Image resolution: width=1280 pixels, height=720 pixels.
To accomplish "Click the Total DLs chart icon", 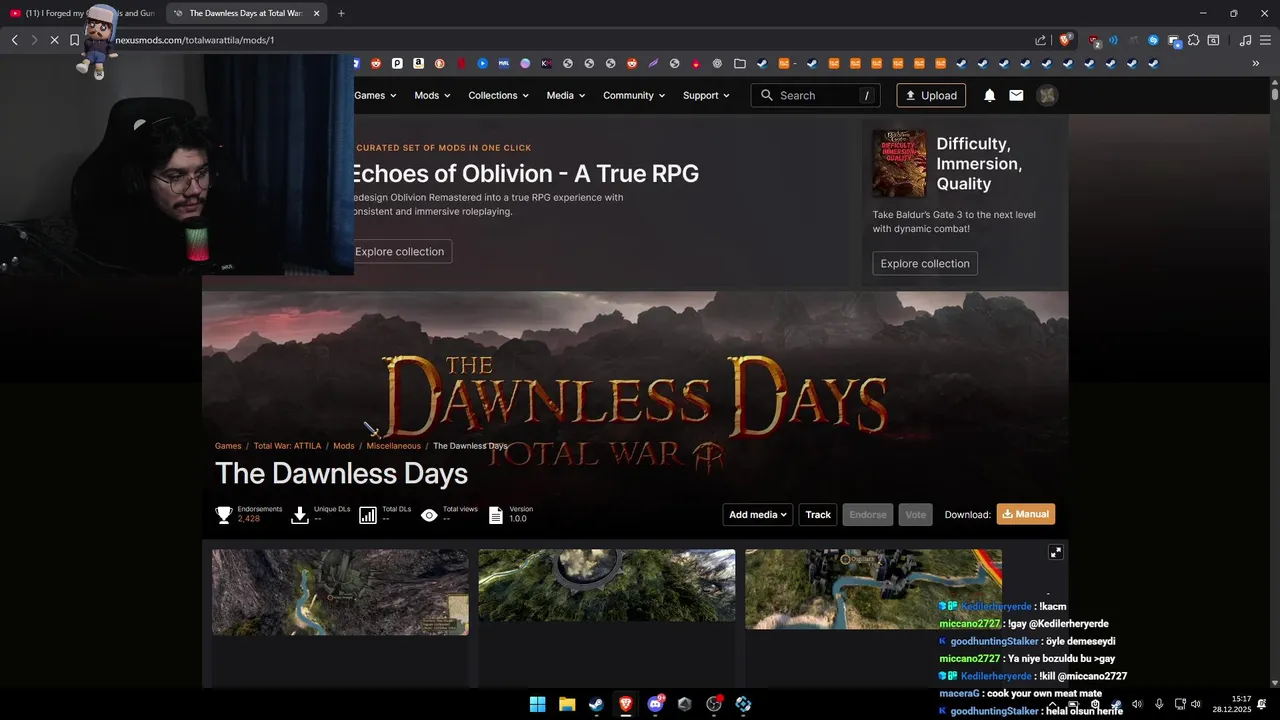I will tap(368, 515).
